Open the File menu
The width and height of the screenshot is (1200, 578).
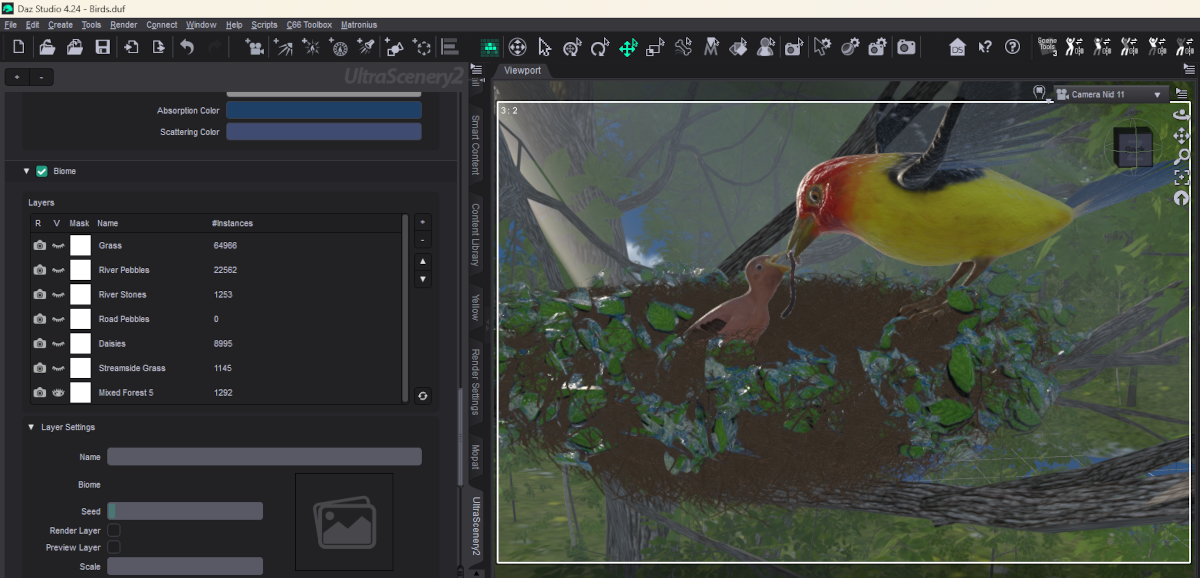point(11,24)
